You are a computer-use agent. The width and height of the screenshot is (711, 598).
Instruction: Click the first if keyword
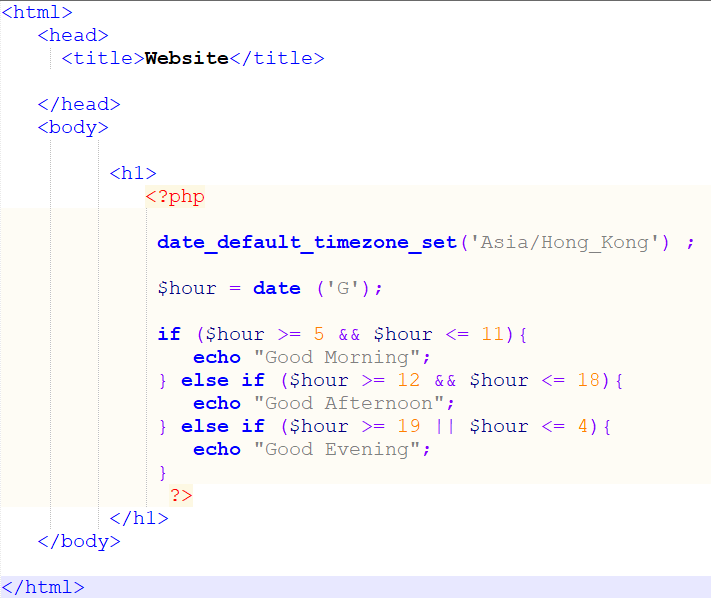click(x=169, y=334)
